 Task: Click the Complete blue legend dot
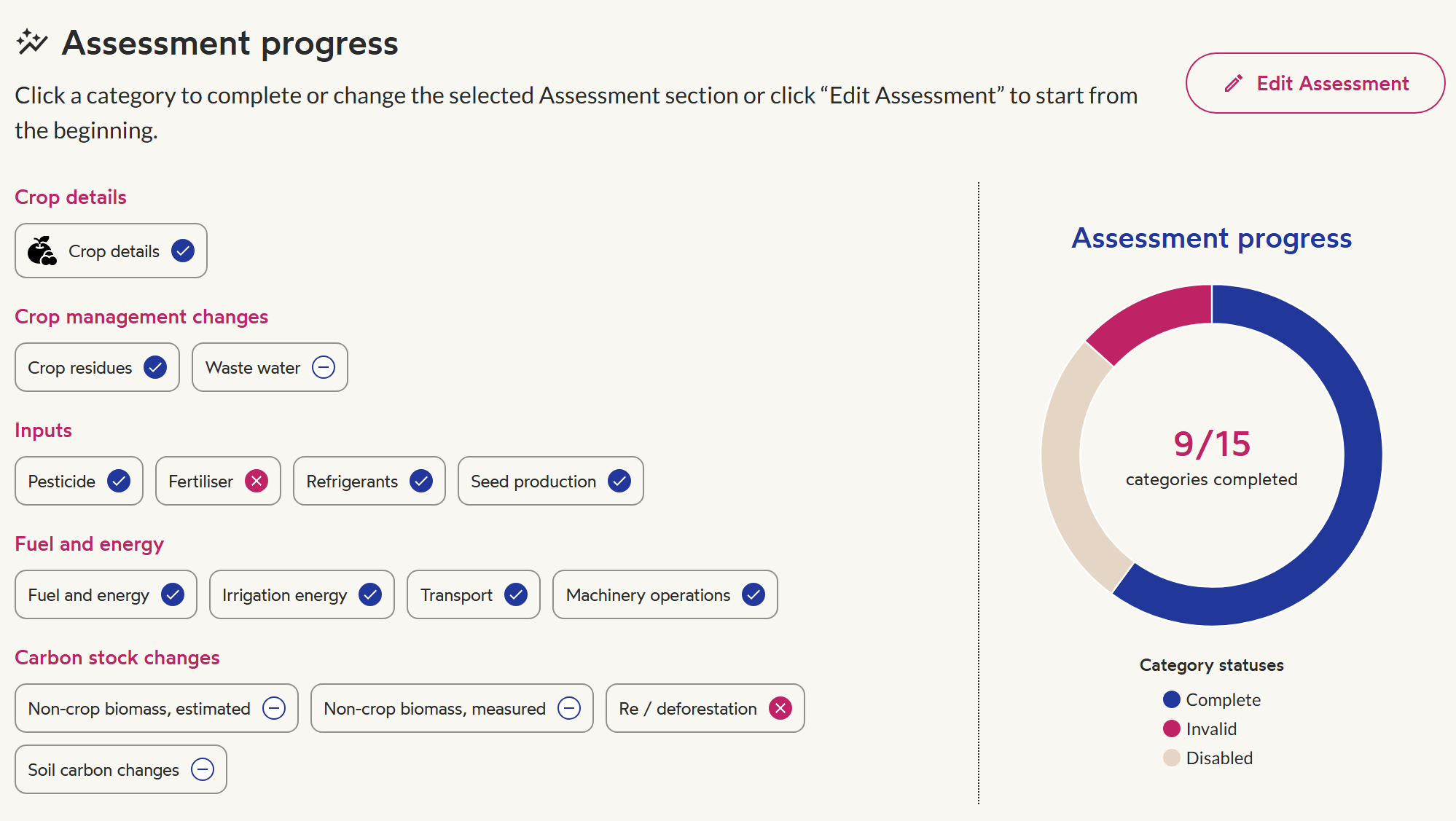1172,699
